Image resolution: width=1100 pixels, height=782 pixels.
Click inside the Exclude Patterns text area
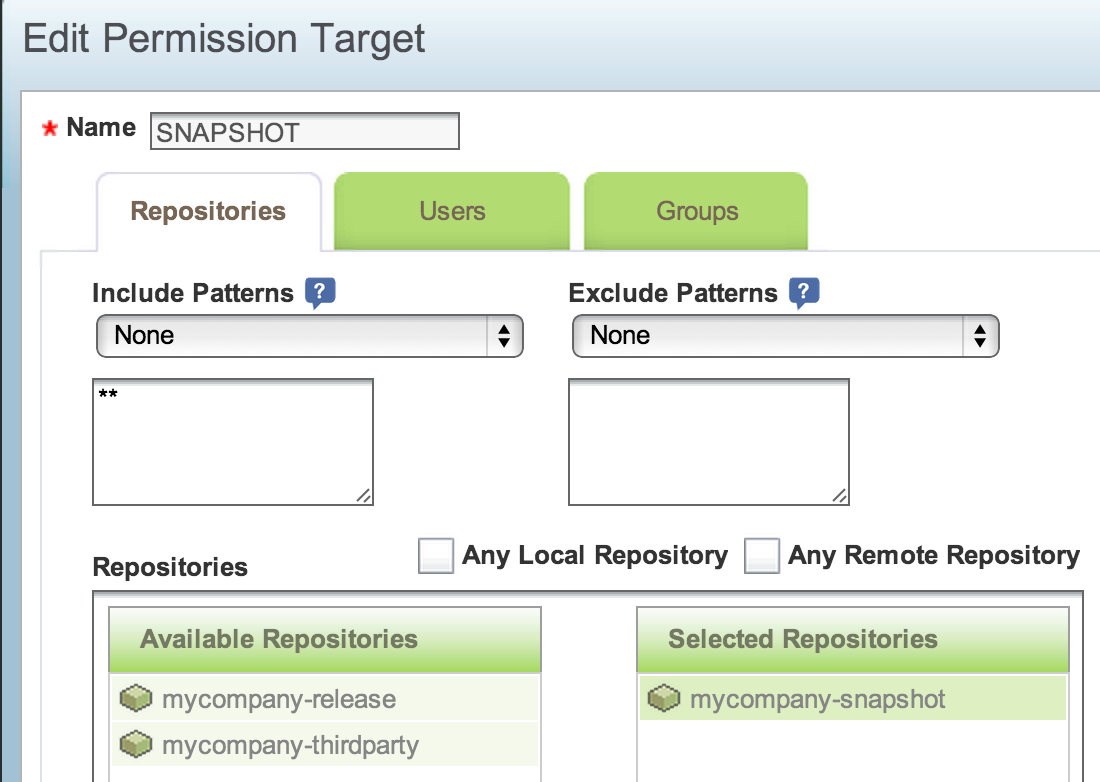click(x=708, y=442)
